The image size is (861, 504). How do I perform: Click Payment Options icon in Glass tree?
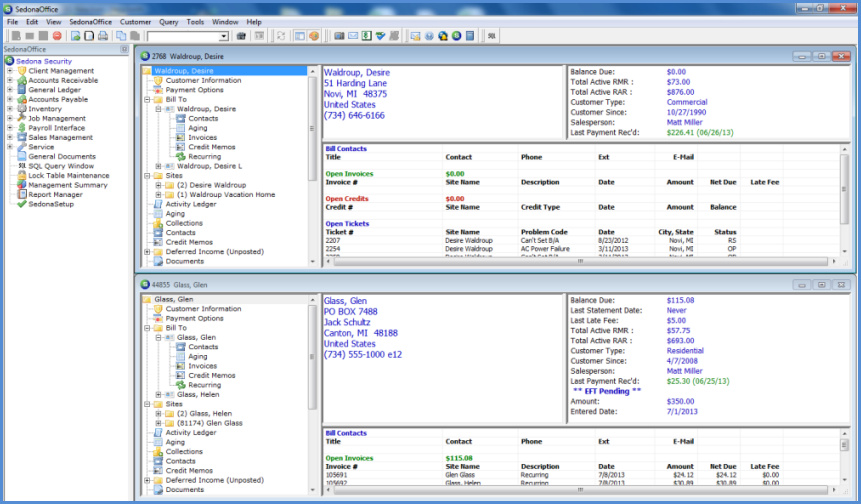pos(158,318)
